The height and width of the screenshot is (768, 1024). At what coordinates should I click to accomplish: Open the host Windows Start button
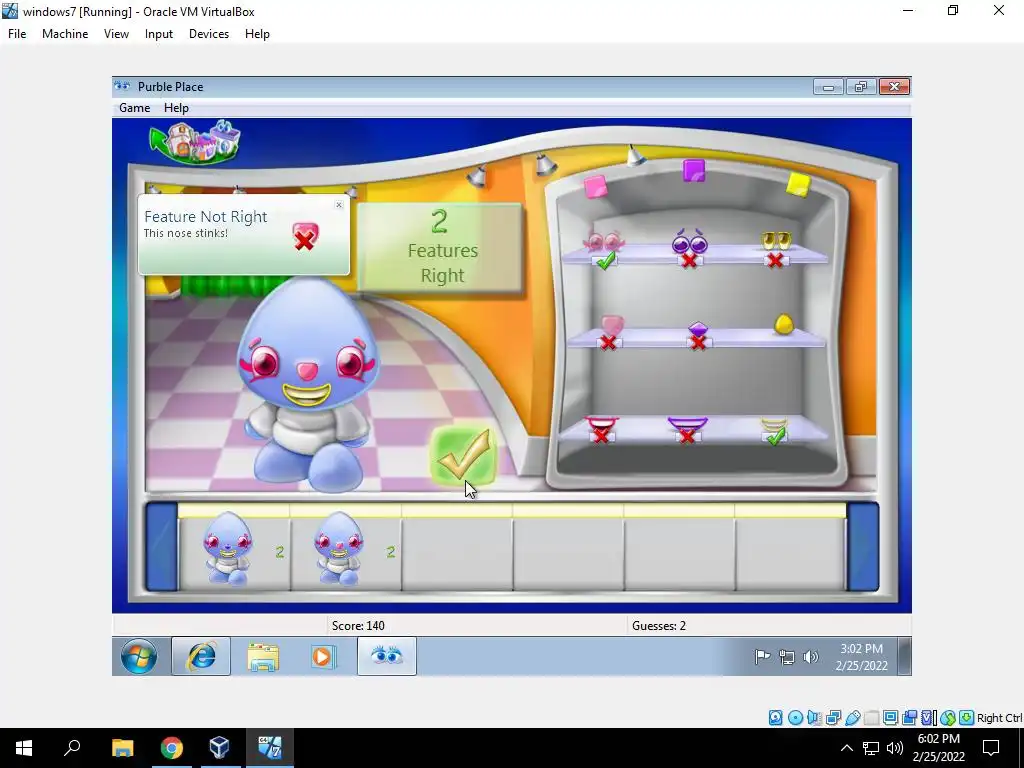24,748
